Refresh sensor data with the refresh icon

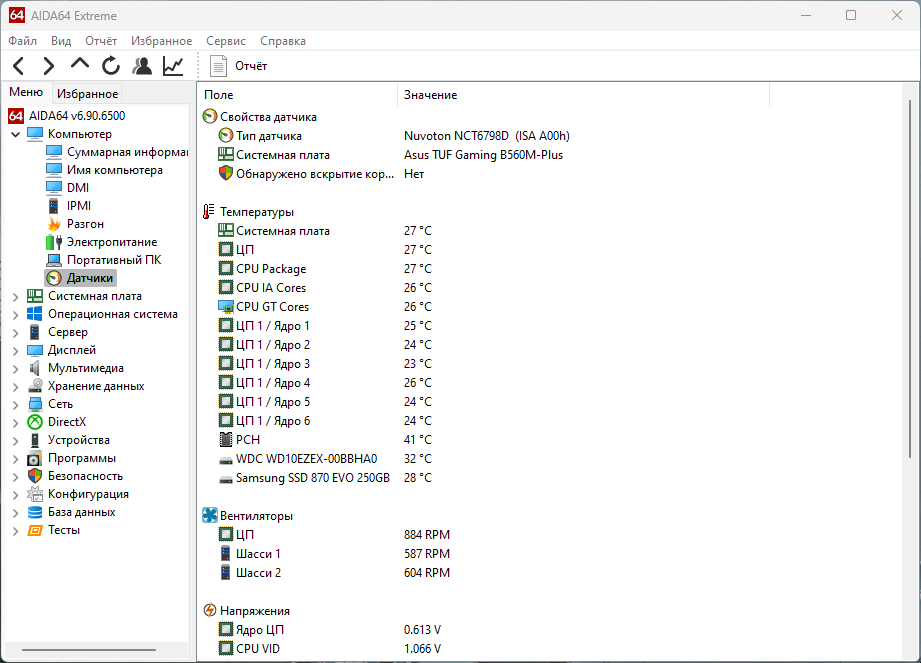[110, 66]
